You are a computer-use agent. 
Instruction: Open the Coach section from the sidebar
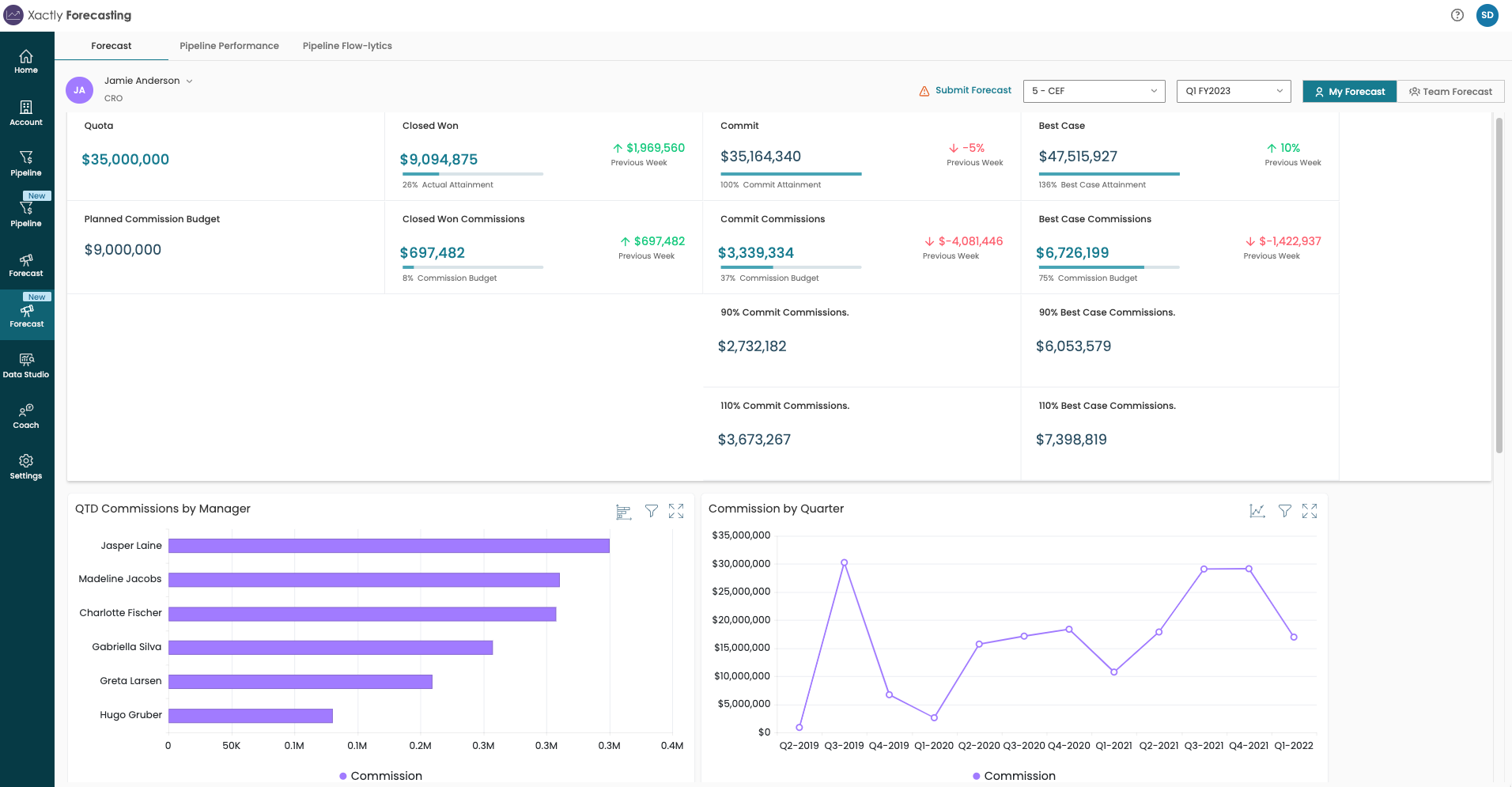(26, 415)
